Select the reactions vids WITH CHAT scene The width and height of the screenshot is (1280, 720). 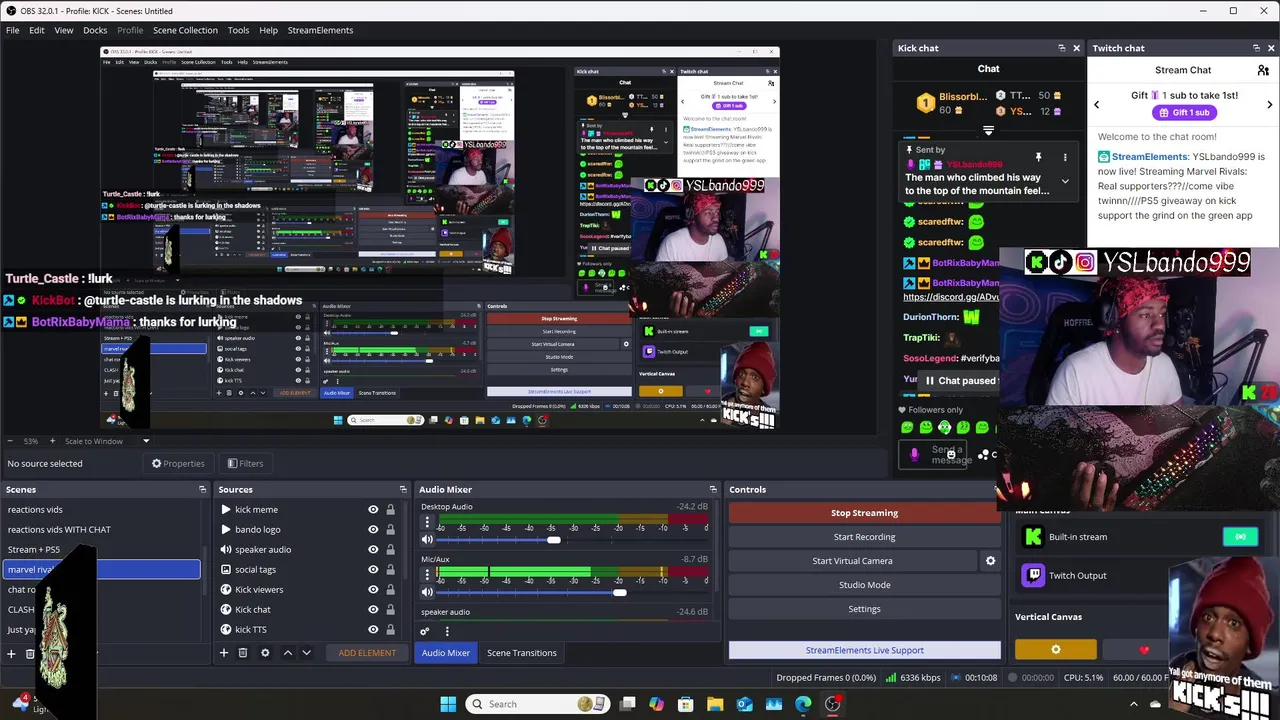[x=59, y=530]
